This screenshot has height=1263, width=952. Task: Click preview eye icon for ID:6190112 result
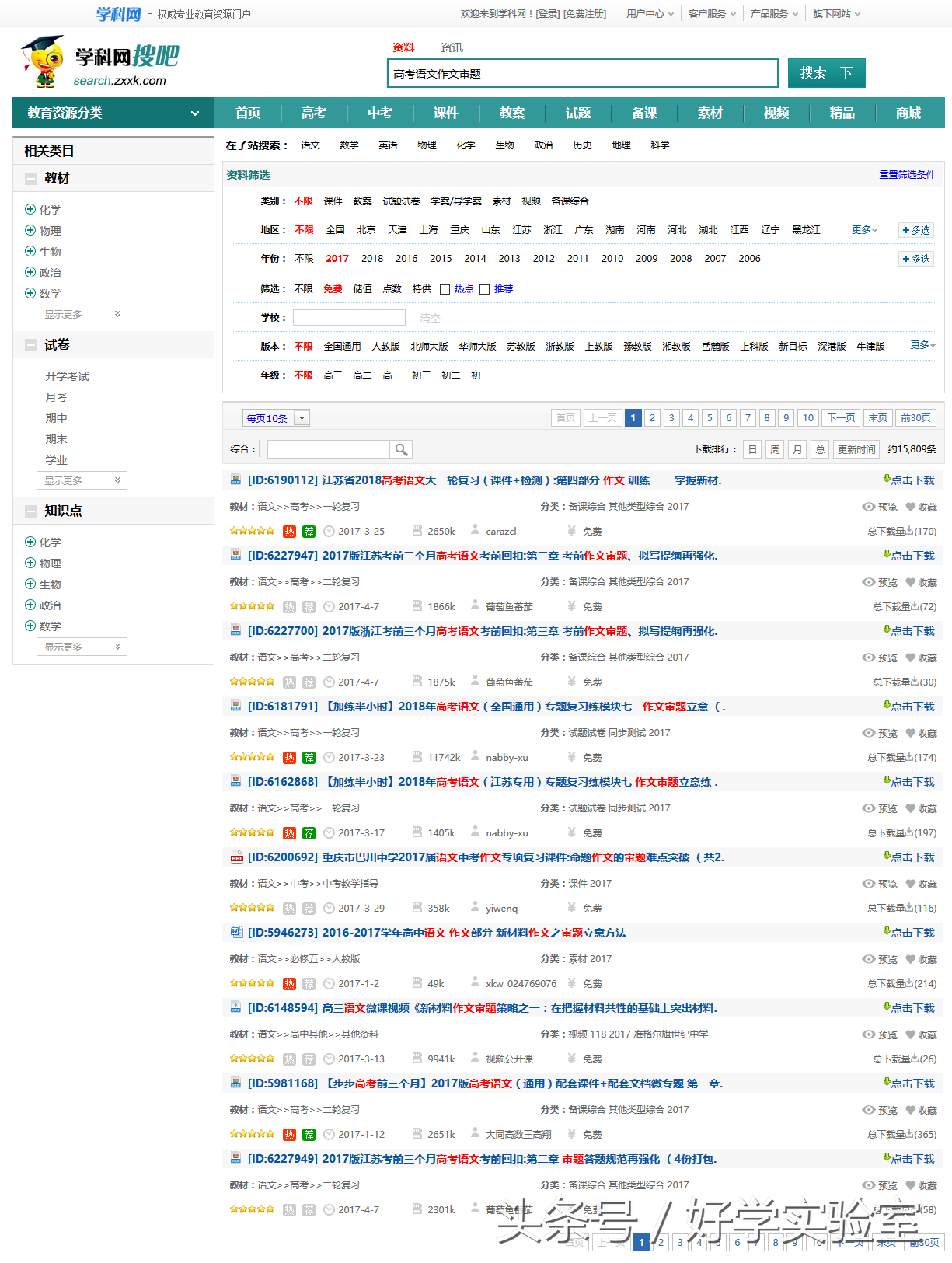[x=869, y=507]
